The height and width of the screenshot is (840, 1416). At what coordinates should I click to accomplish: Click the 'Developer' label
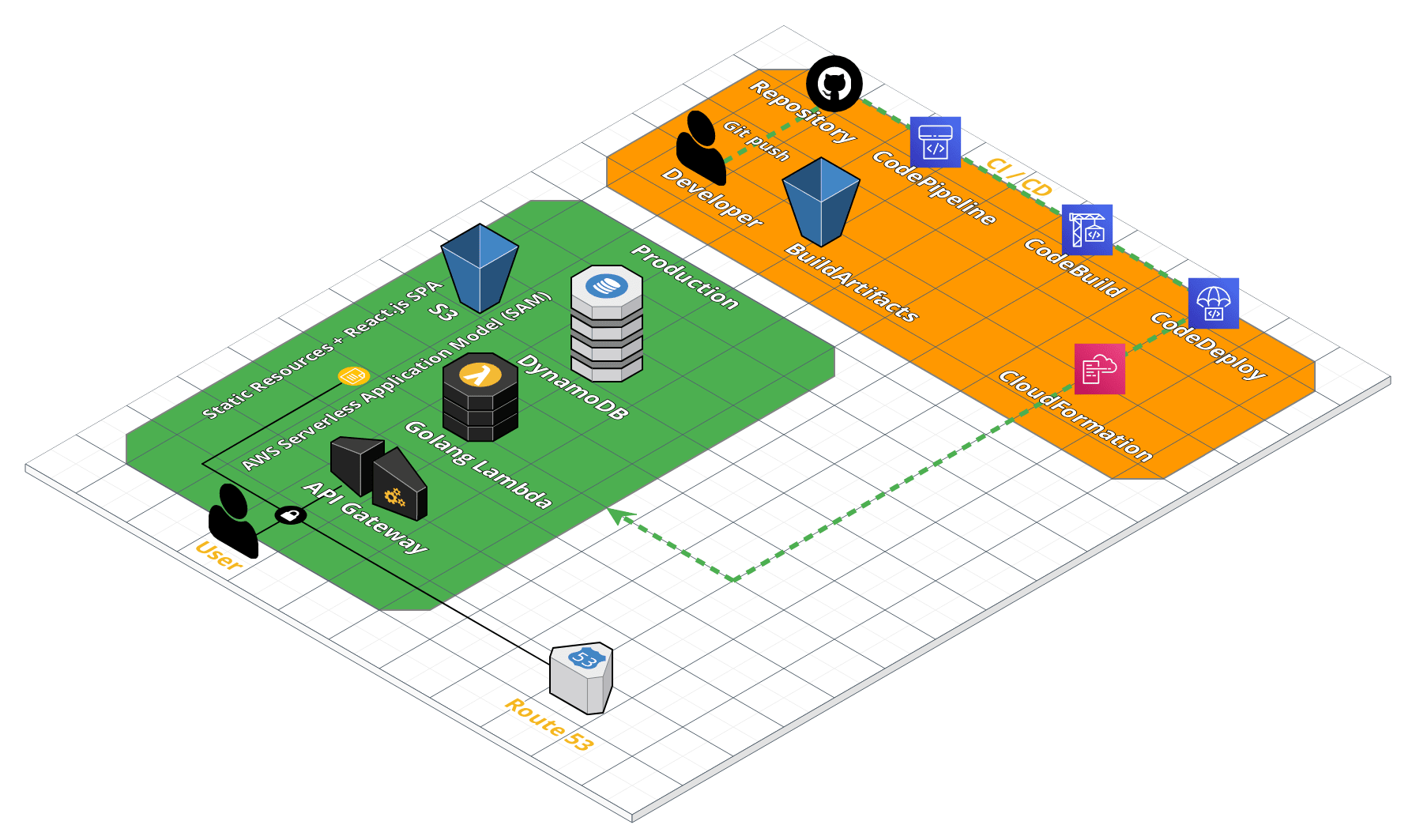click(x=713, y=198)
